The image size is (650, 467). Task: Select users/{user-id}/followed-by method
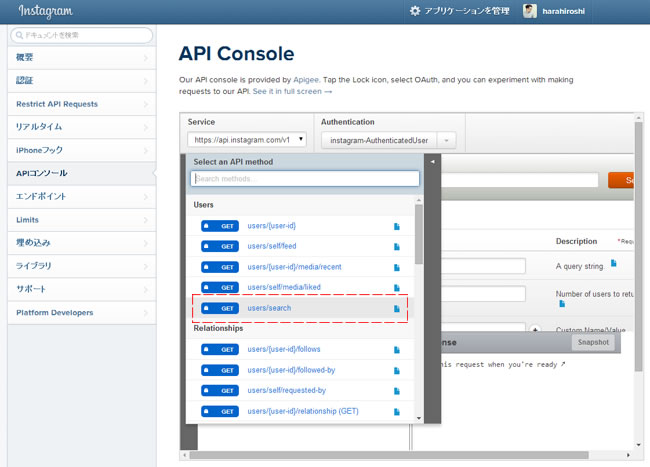(291, 370)
